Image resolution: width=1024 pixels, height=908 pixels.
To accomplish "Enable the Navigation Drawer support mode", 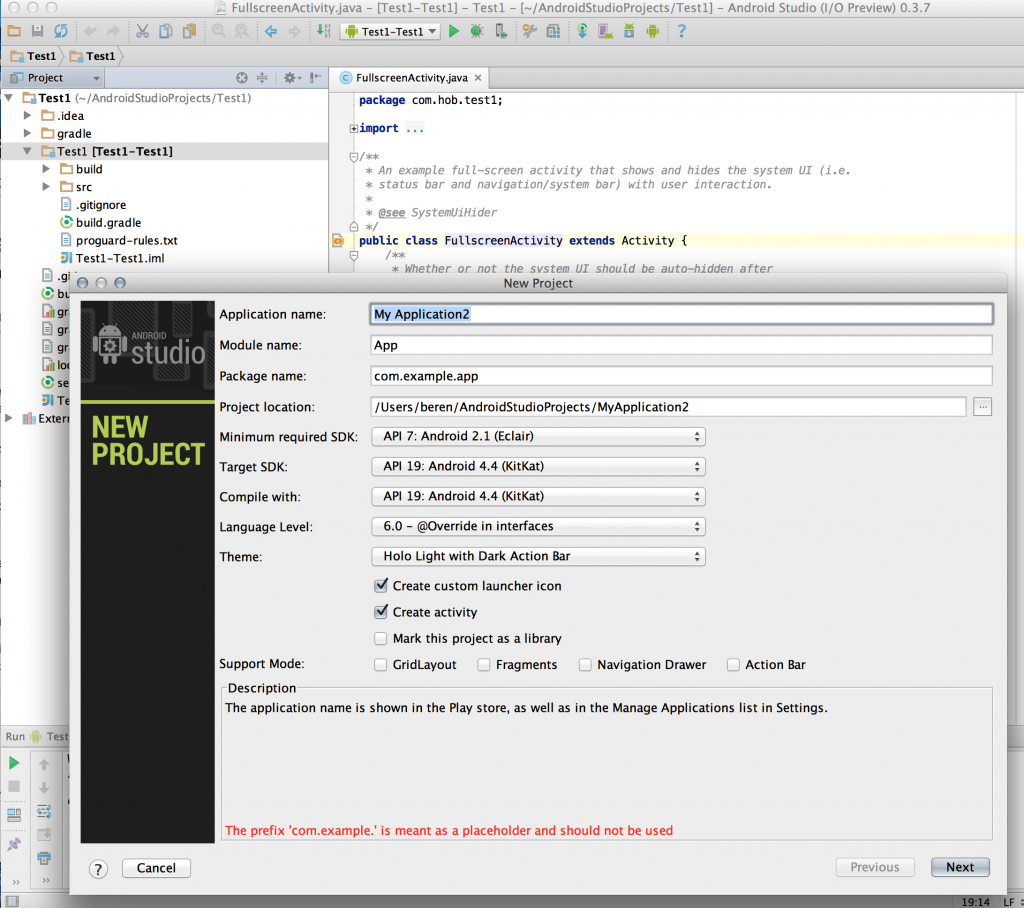I will (585, 664).
